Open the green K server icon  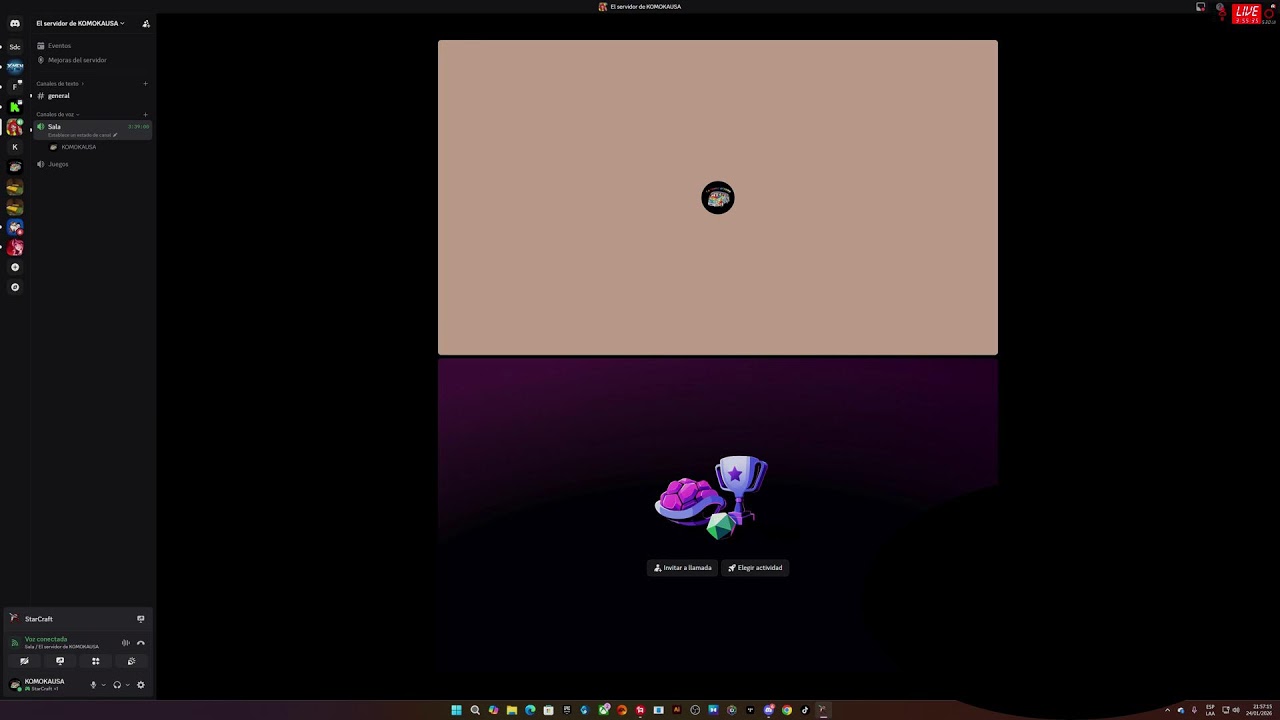[x=14, y=107]
